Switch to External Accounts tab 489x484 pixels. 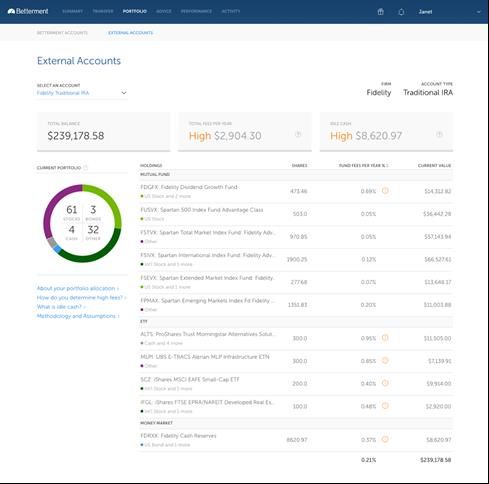pyautogui.click(x=130, y=33)
